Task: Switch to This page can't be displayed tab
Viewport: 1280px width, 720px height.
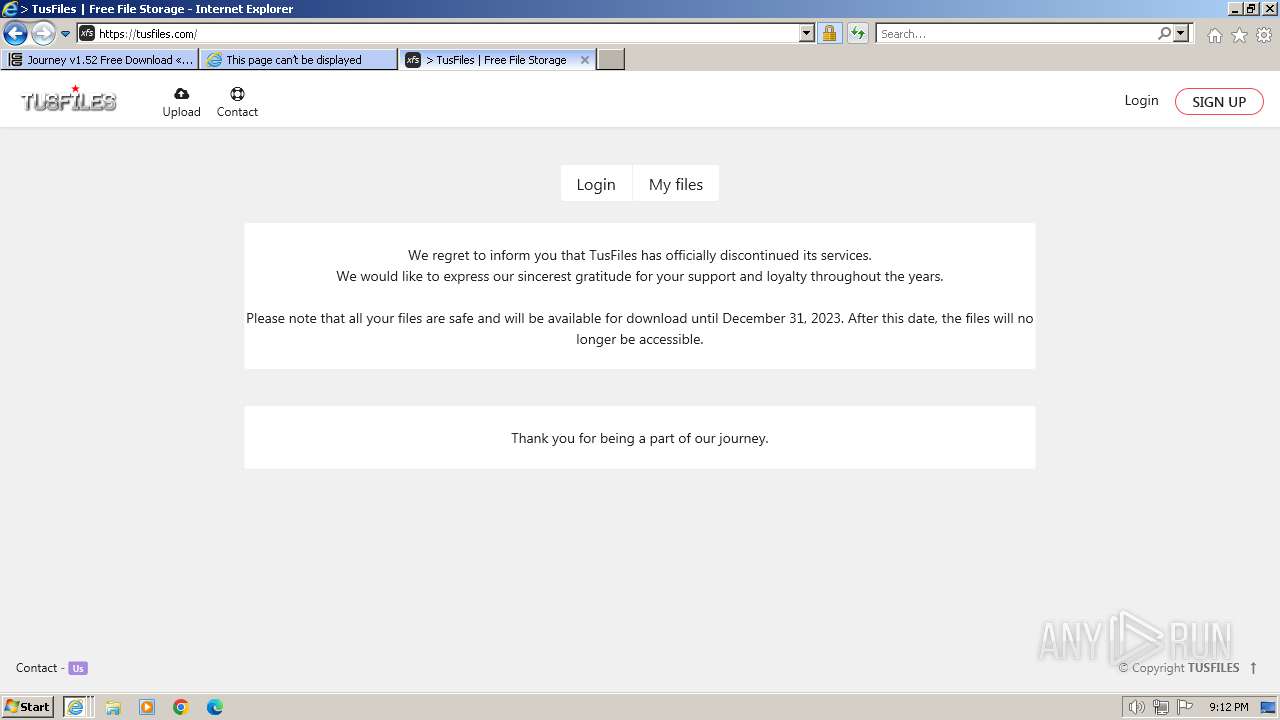Action: coord(298,60)
